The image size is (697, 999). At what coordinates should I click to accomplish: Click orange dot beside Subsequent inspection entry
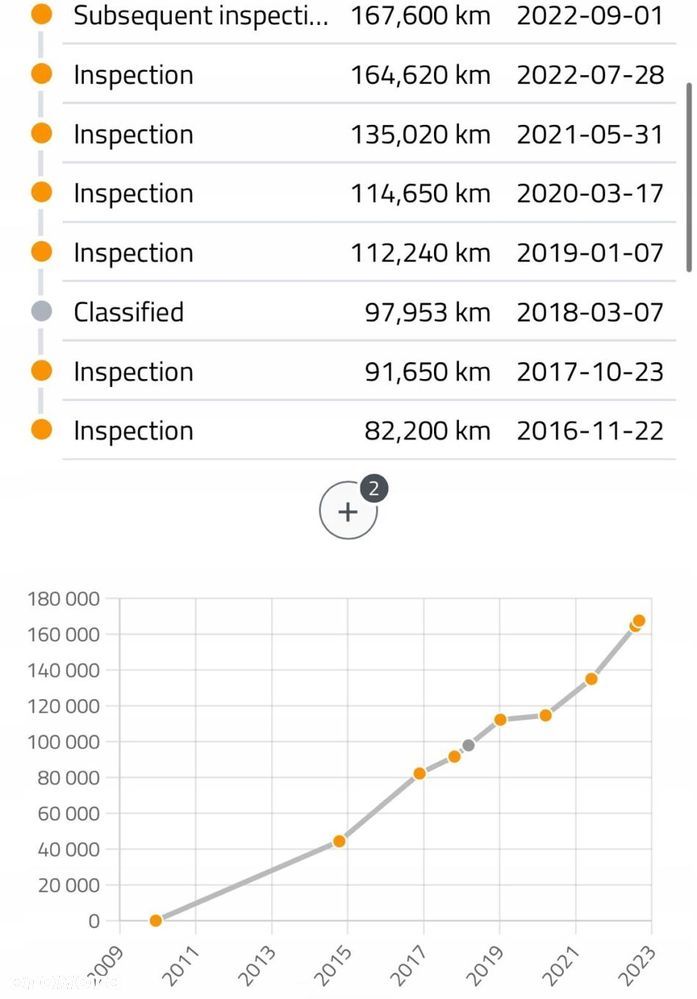[x=41, y=15]
